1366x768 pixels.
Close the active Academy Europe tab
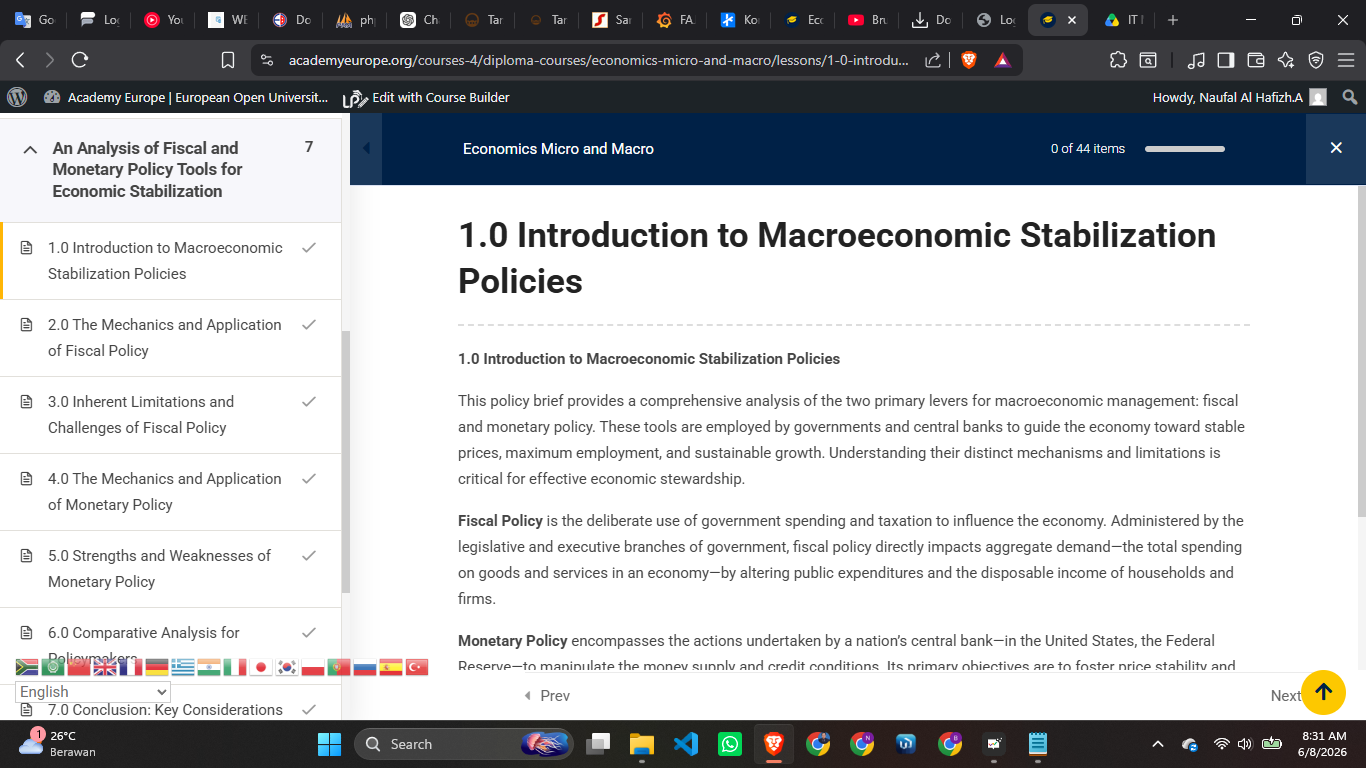(x=1072, y=20)
